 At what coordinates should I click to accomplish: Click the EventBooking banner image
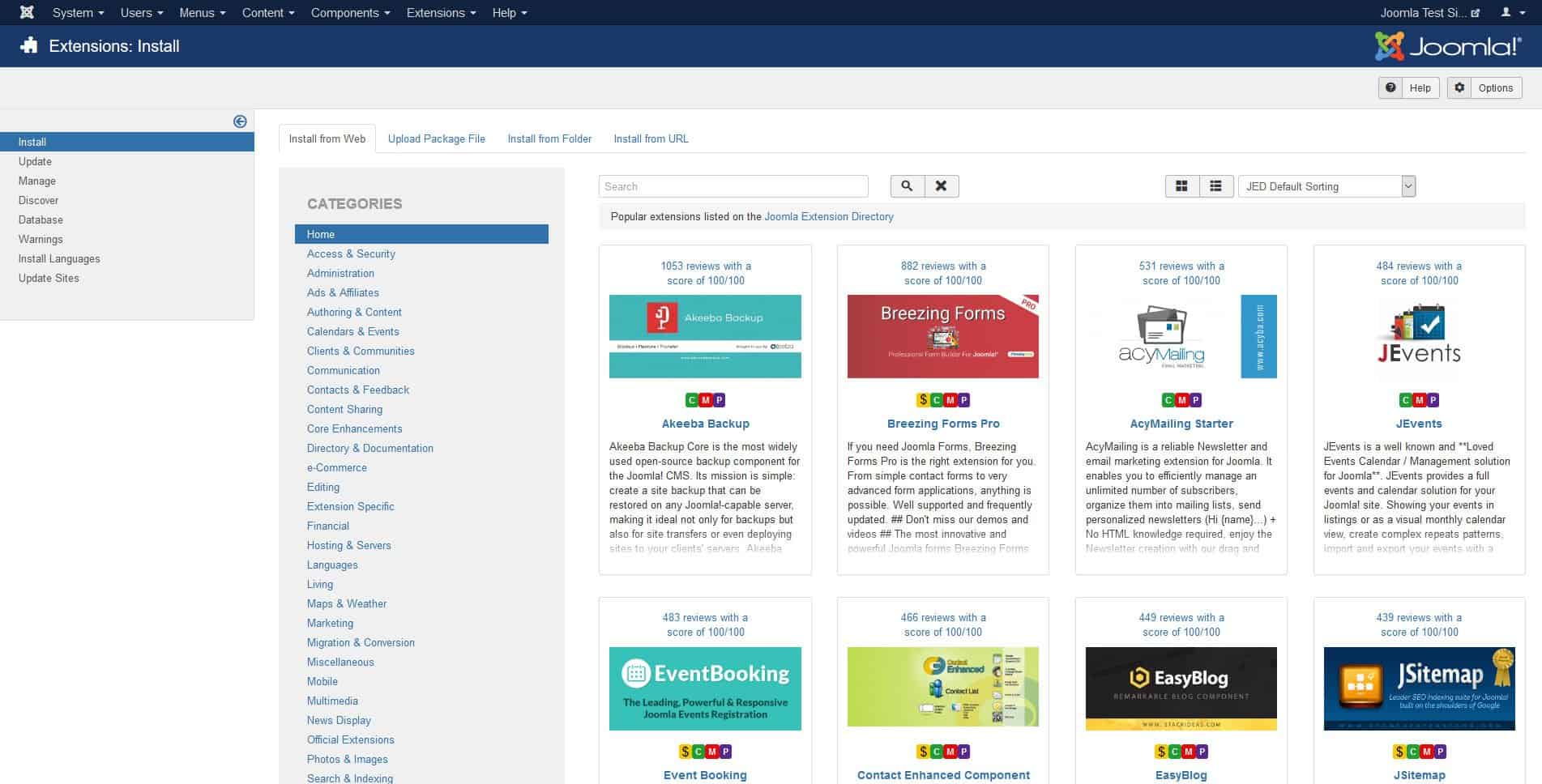click(705, 688)
